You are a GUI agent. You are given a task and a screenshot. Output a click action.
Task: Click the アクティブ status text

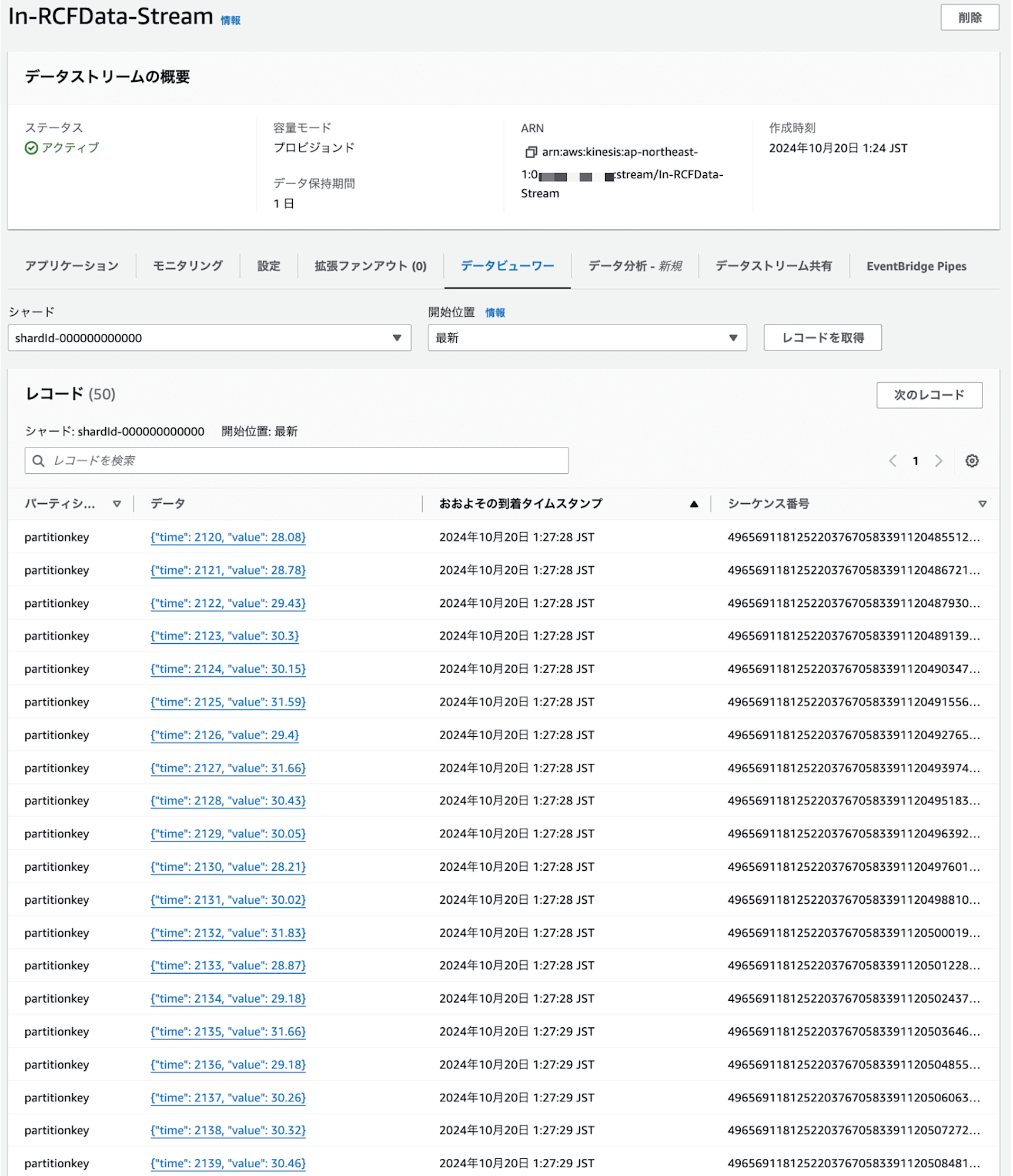(x=71, y=148)
